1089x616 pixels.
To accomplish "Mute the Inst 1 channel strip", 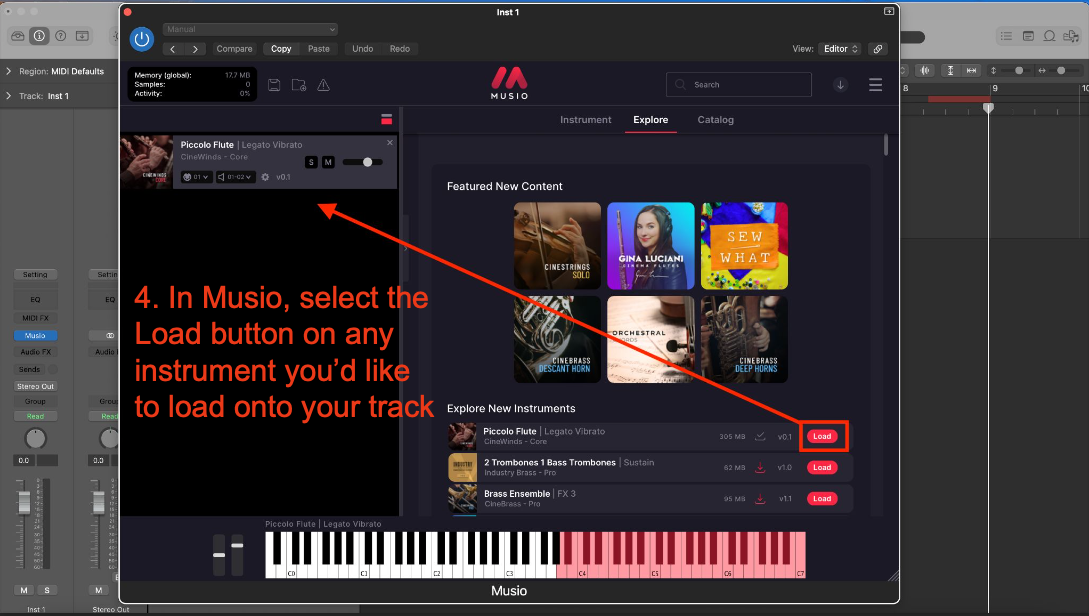I will coord(24,590).
